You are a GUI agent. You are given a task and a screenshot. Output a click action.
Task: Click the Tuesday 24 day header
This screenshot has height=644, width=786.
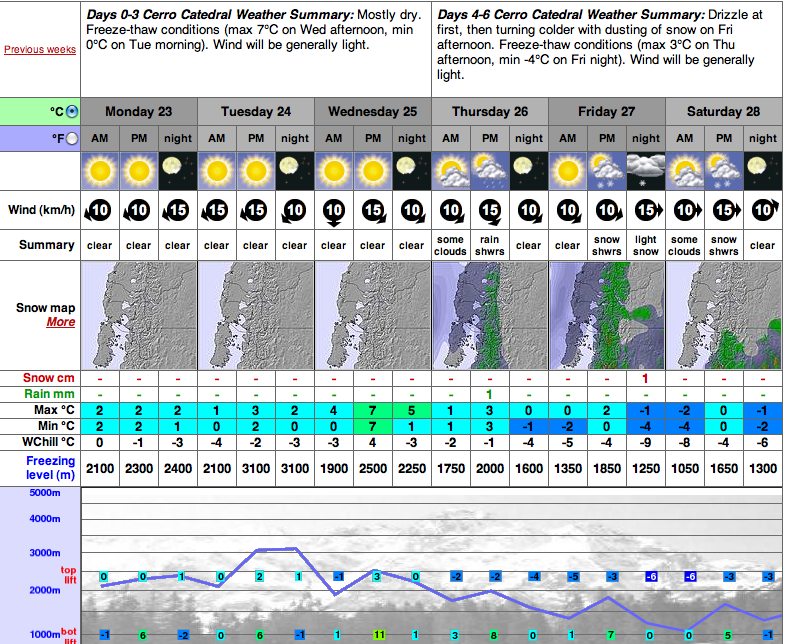tap(256, 111)
